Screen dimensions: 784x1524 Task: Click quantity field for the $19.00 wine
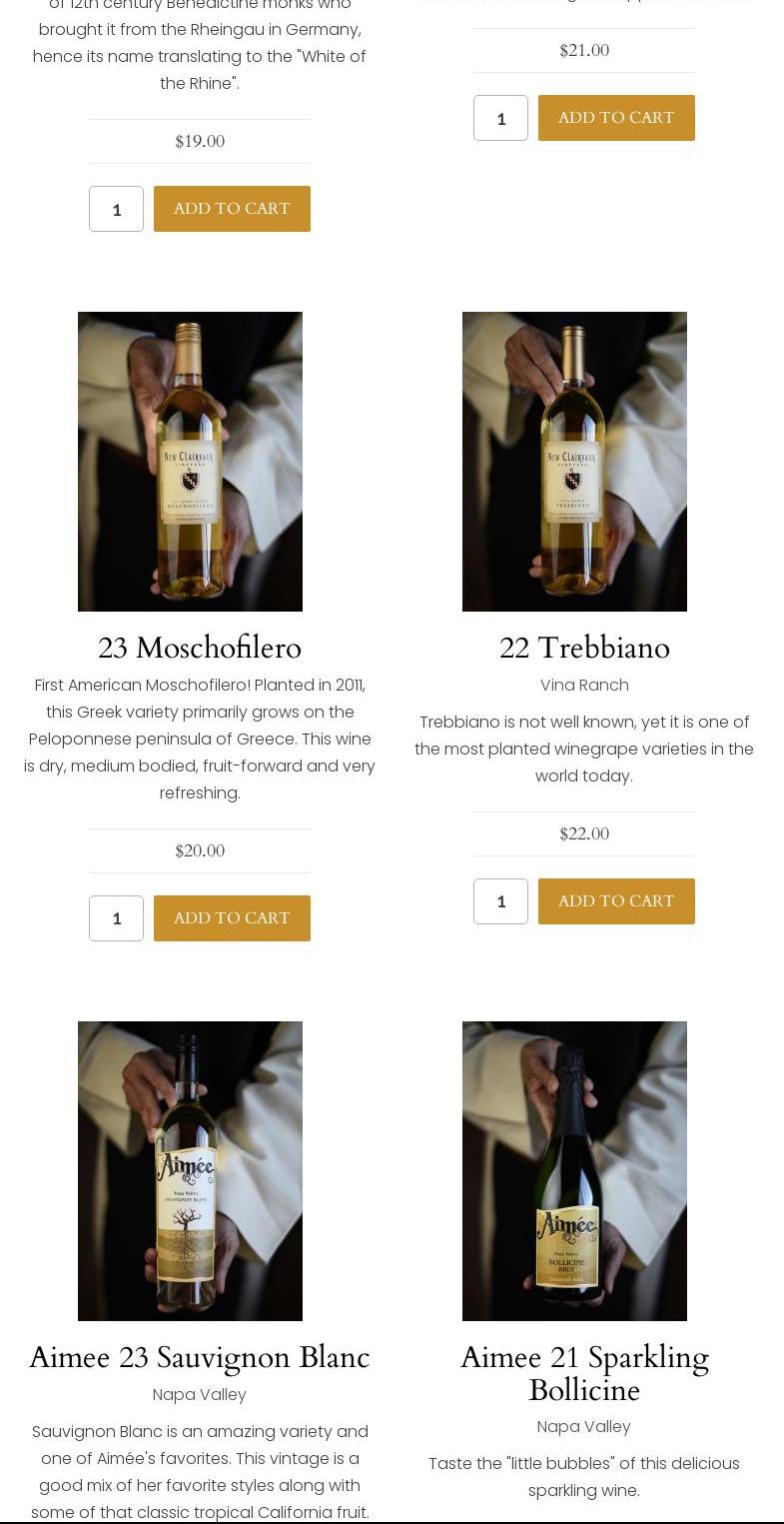tap(116, 209)
